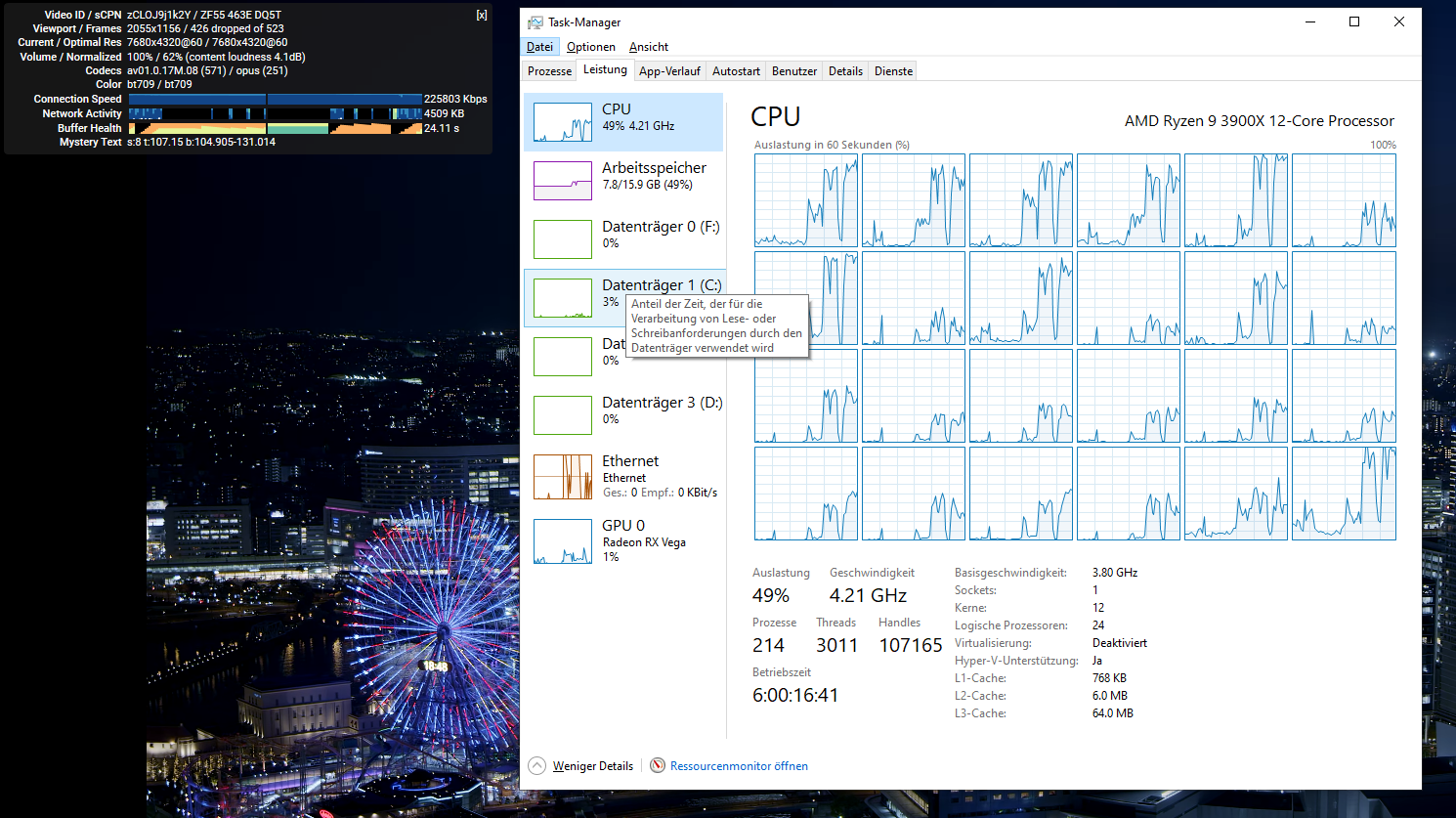
Task: Select the GPU 0 Radeon RX Vega thumbnail
Action: coord(563,541)
